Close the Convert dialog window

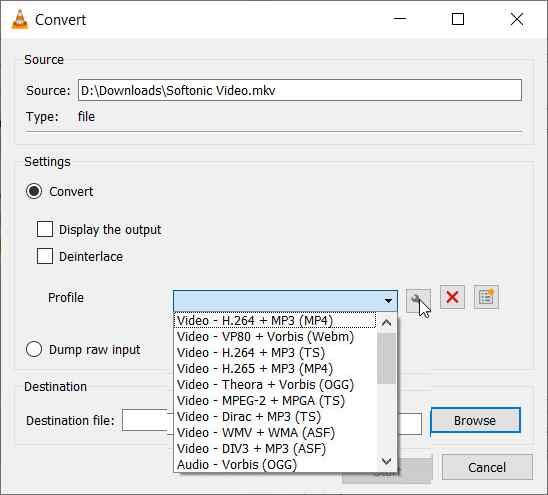click(517, 19)
